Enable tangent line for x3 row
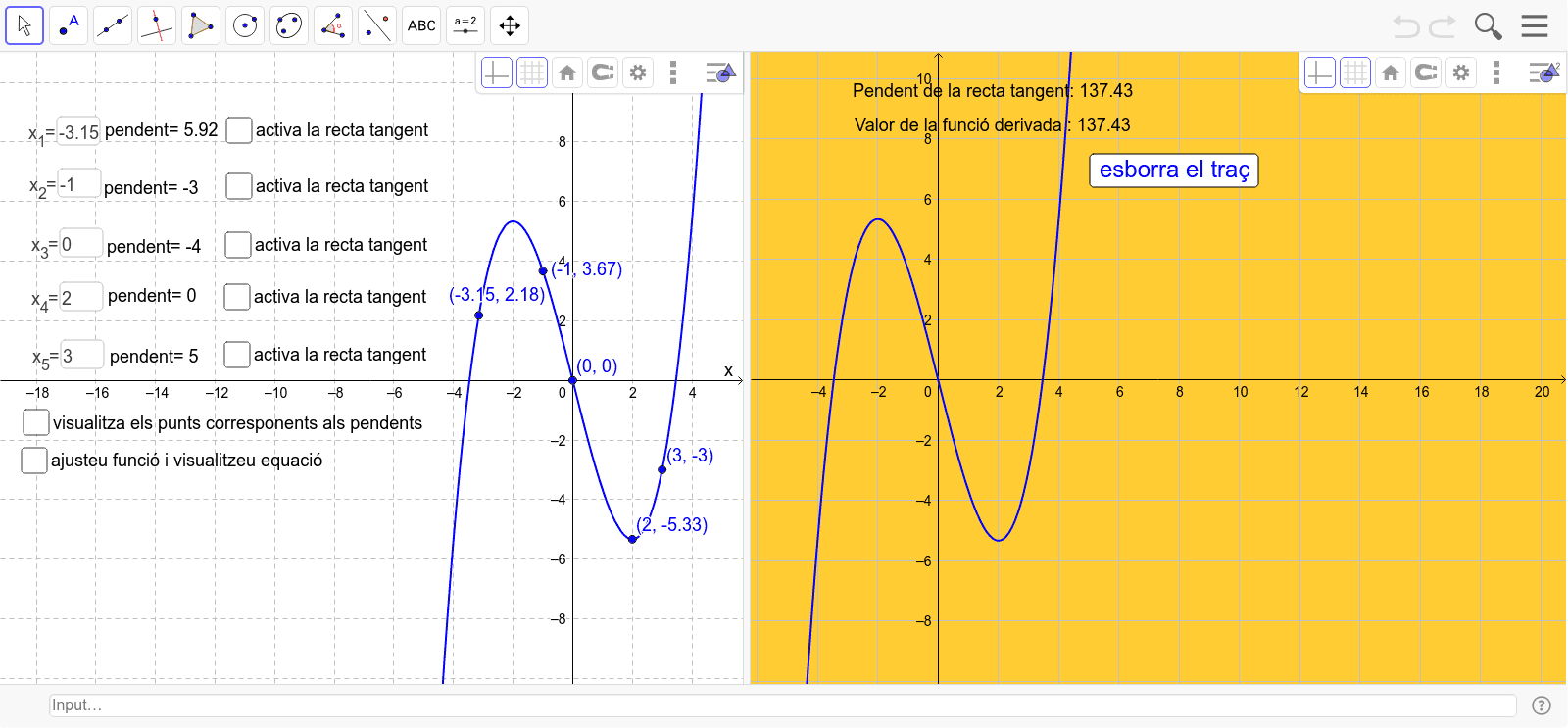 (x=238, y=245)
